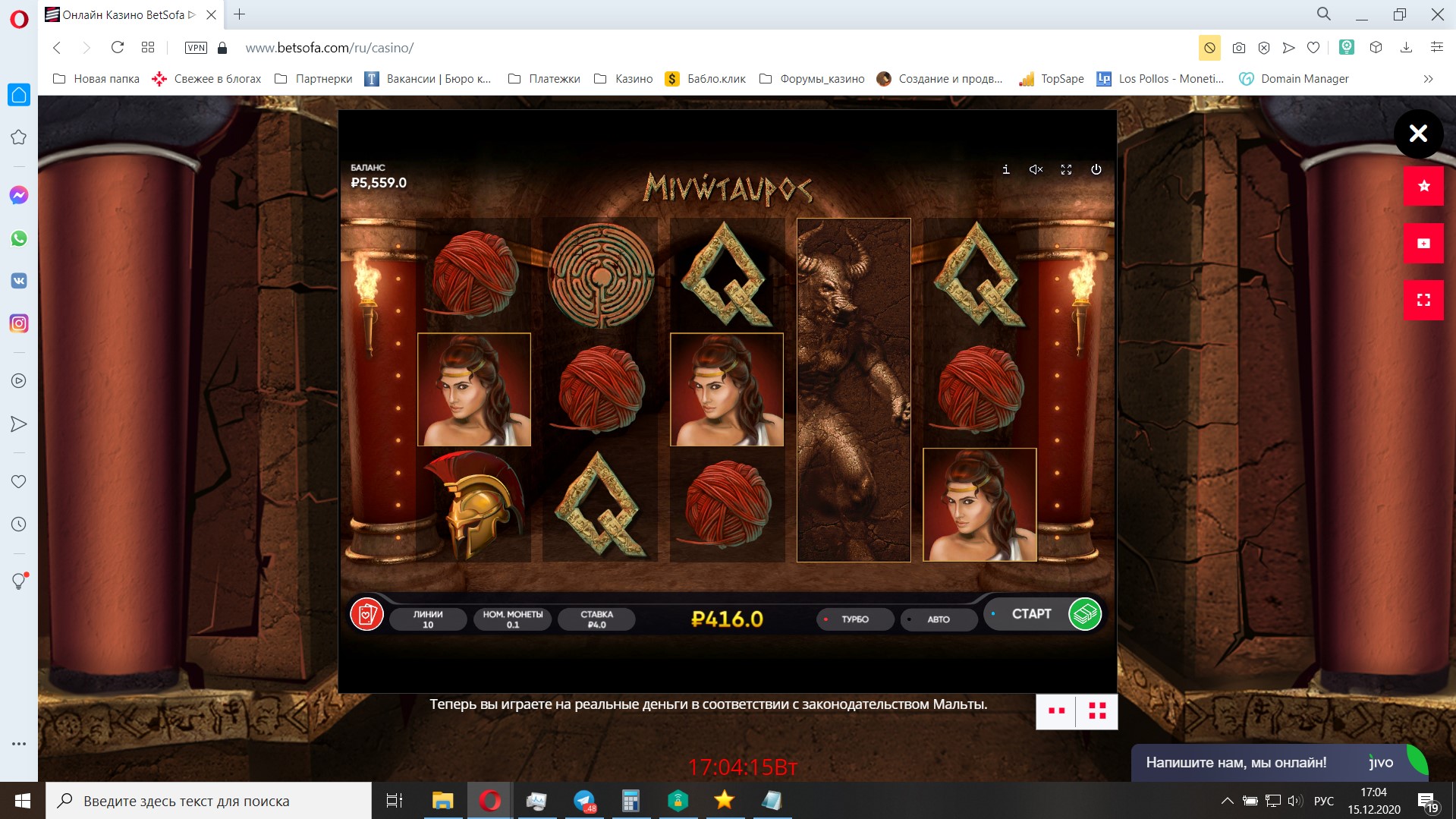
Task: Open sidebar three-dots setup menu
Action: click(x=19, y=744)
